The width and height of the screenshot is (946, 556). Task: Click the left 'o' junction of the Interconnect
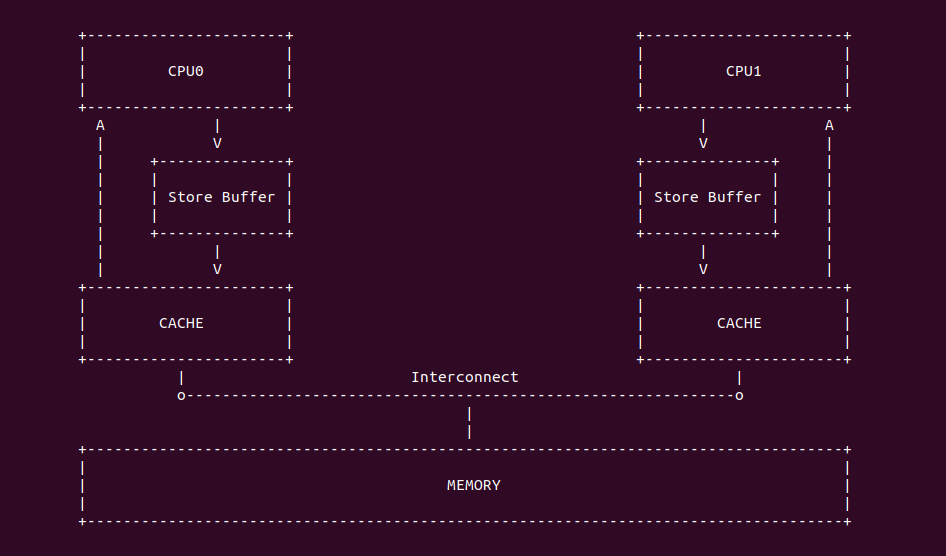click(x=181, y=396)
